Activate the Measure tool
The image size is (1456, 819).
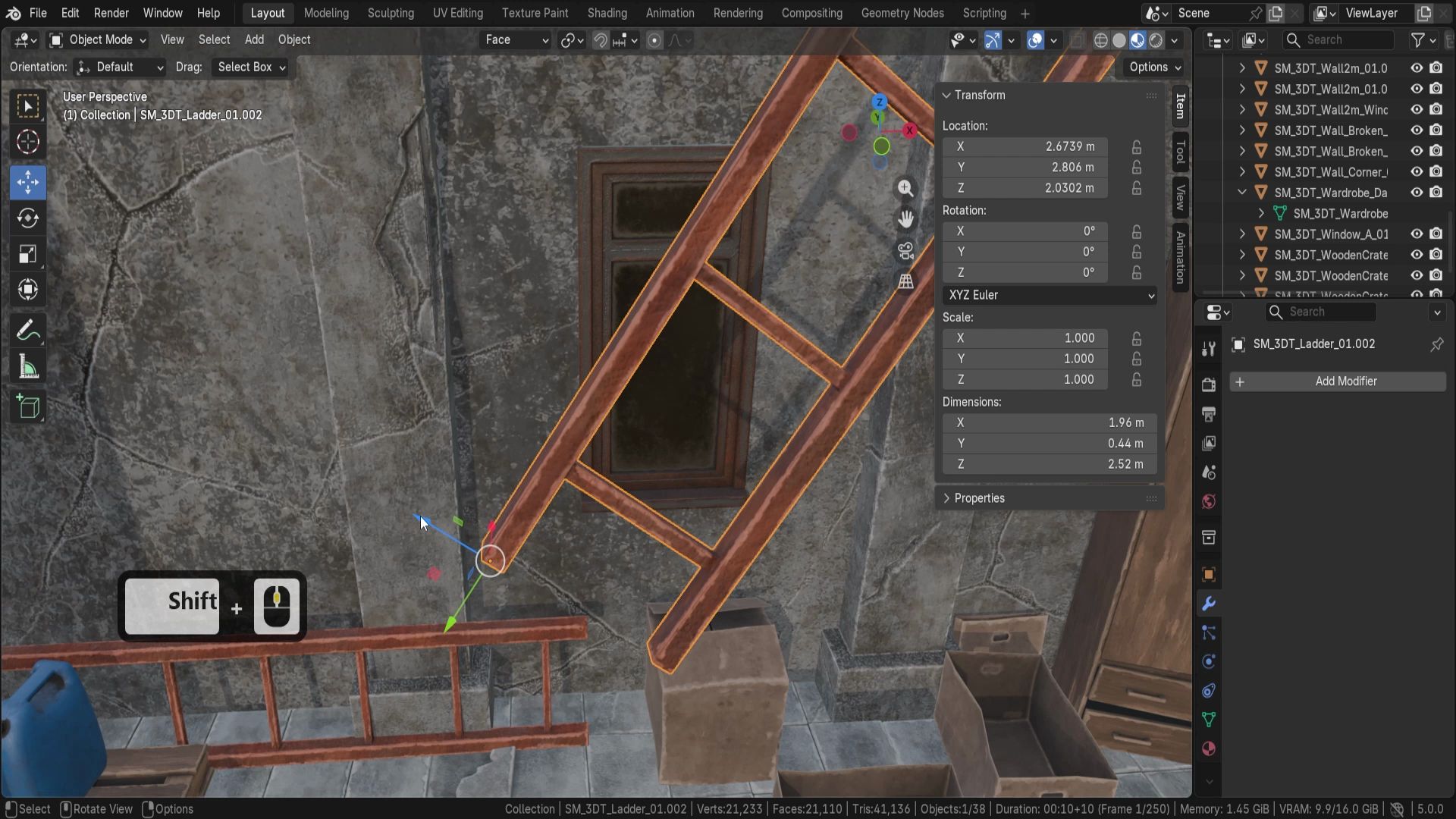click(28, 369)
